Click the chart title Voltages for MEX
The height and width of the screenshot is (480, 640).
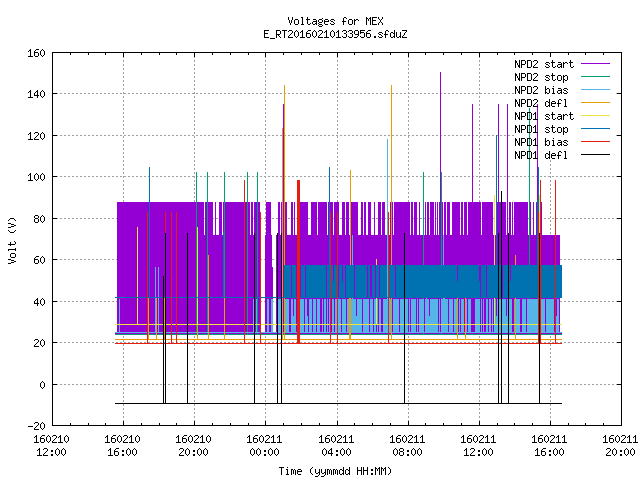(336, 21)
